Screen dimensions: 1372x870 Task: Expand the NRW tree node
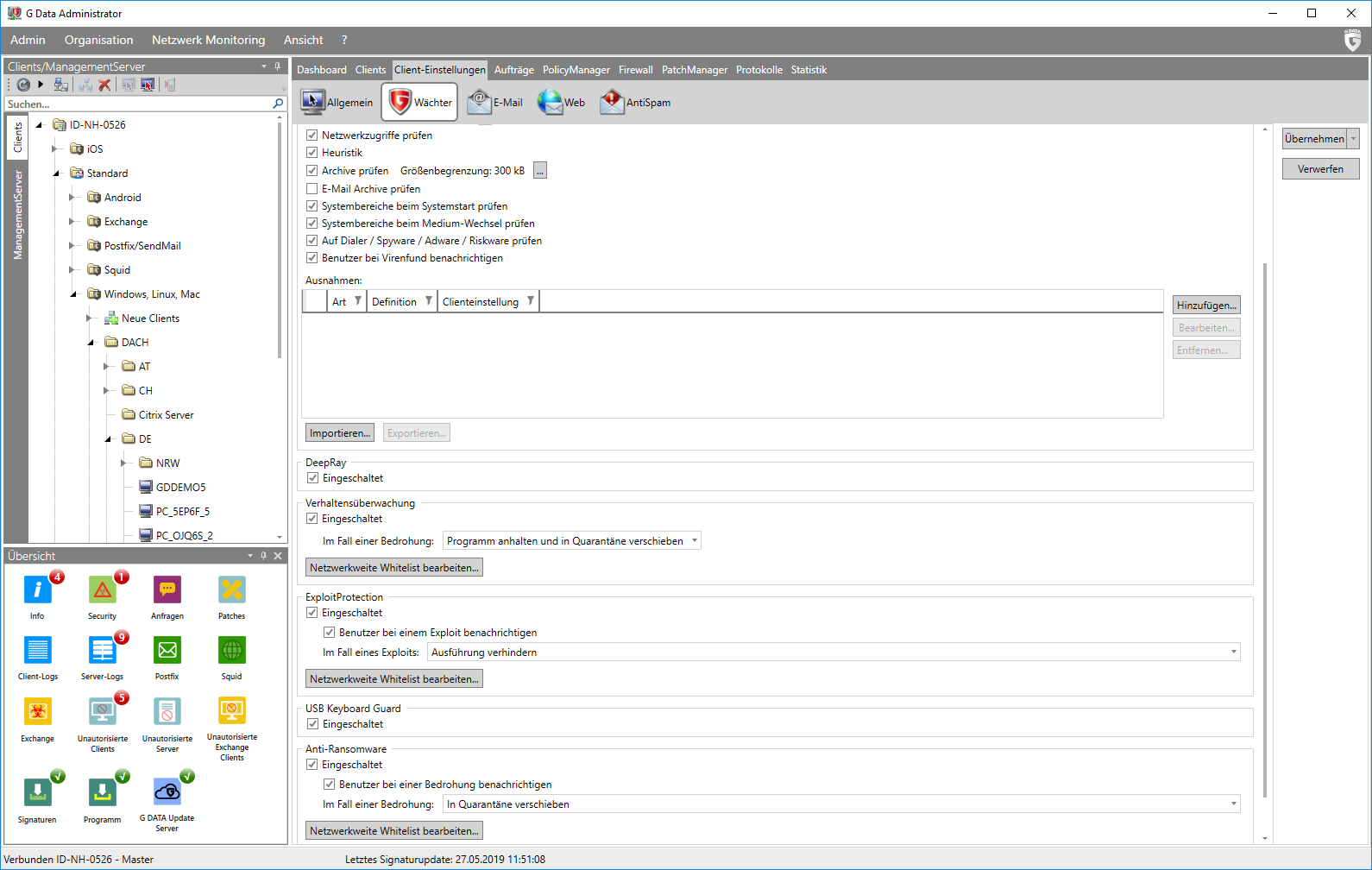(124, 463)
